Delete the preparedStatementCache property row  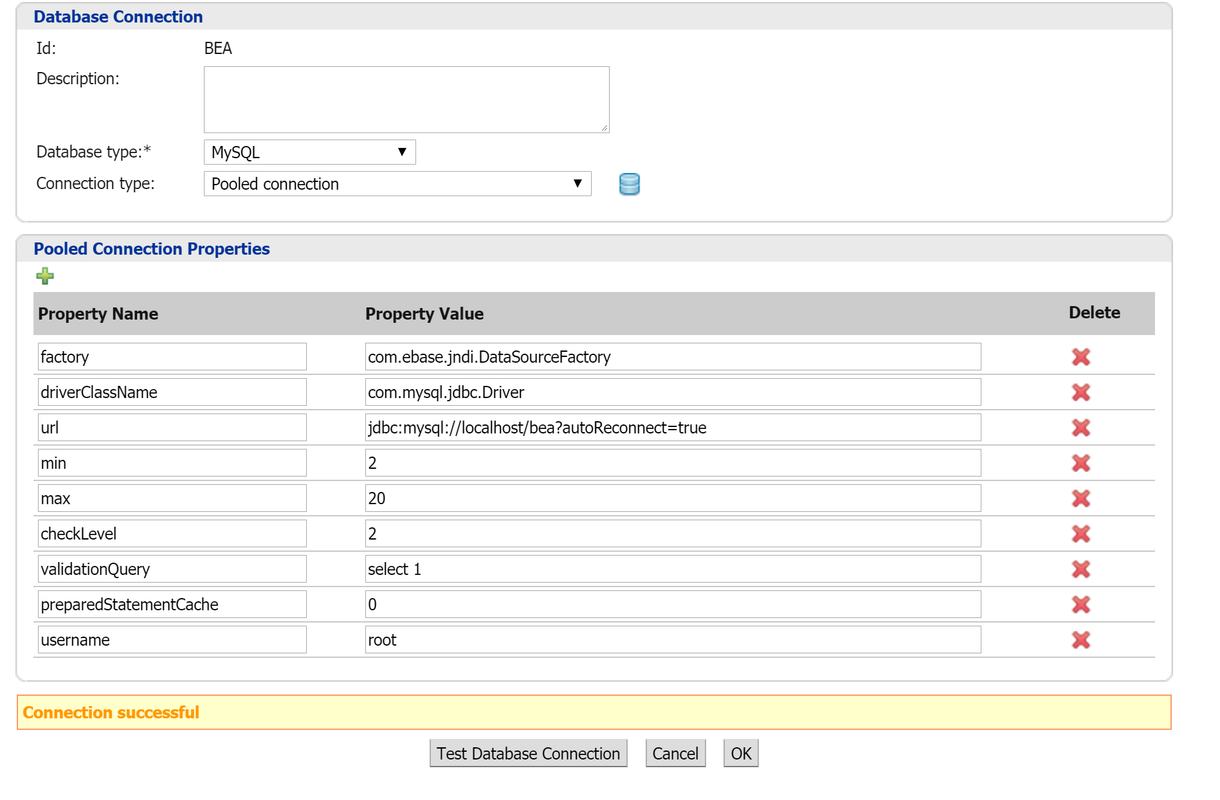(1080, 605)
